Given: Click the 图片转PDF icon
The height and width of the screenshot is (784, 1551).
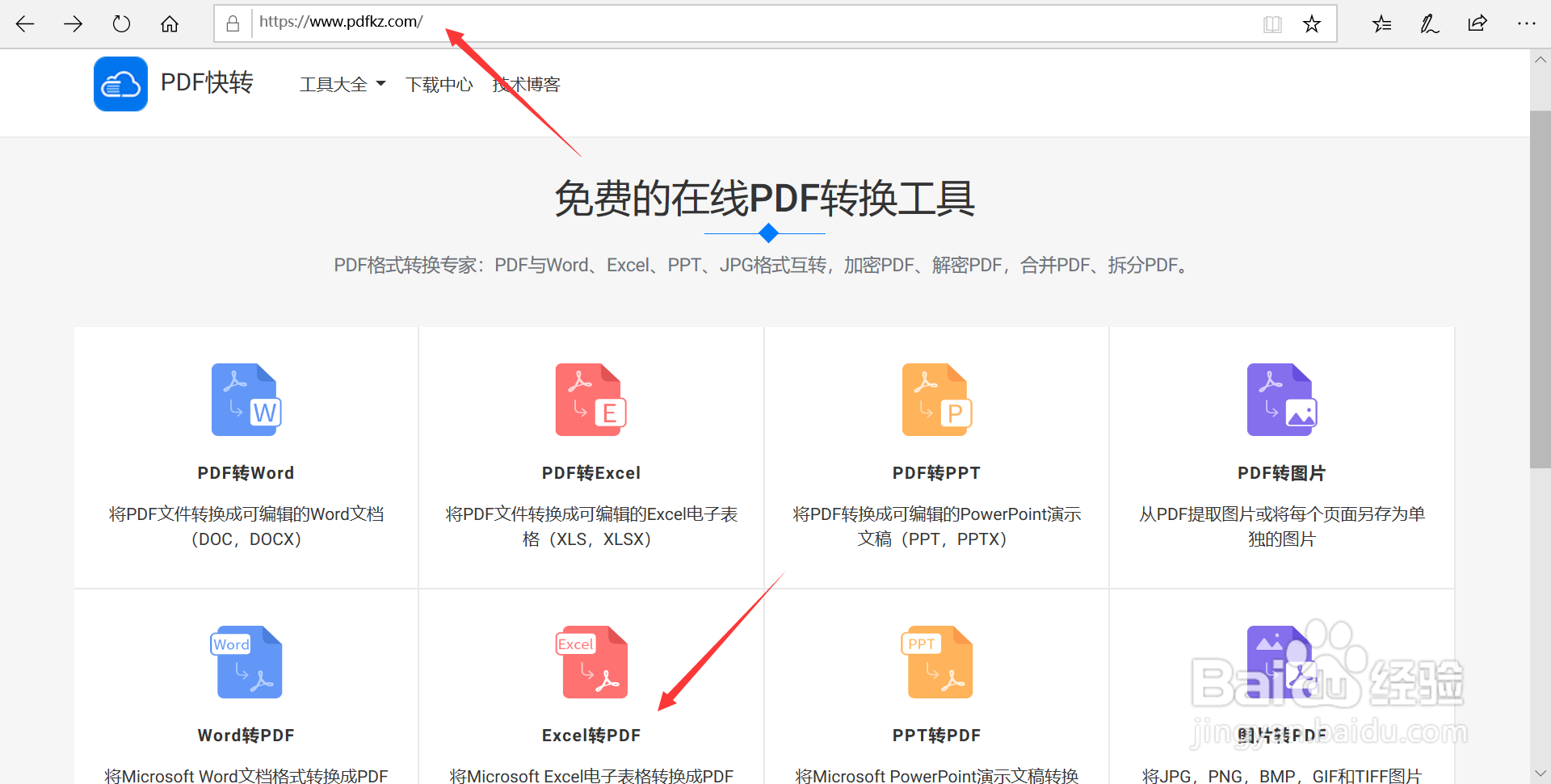Looking at the screenshot, I should pyautogui.click(x=1283, y=662).
